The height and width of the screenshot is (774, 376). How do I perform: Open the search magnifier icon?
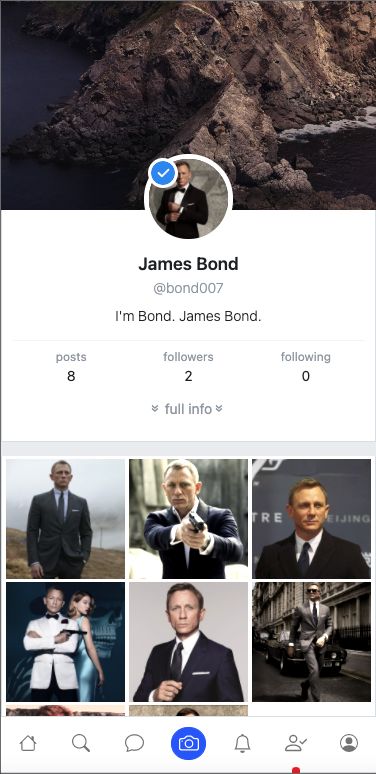(x=81, y=743)
